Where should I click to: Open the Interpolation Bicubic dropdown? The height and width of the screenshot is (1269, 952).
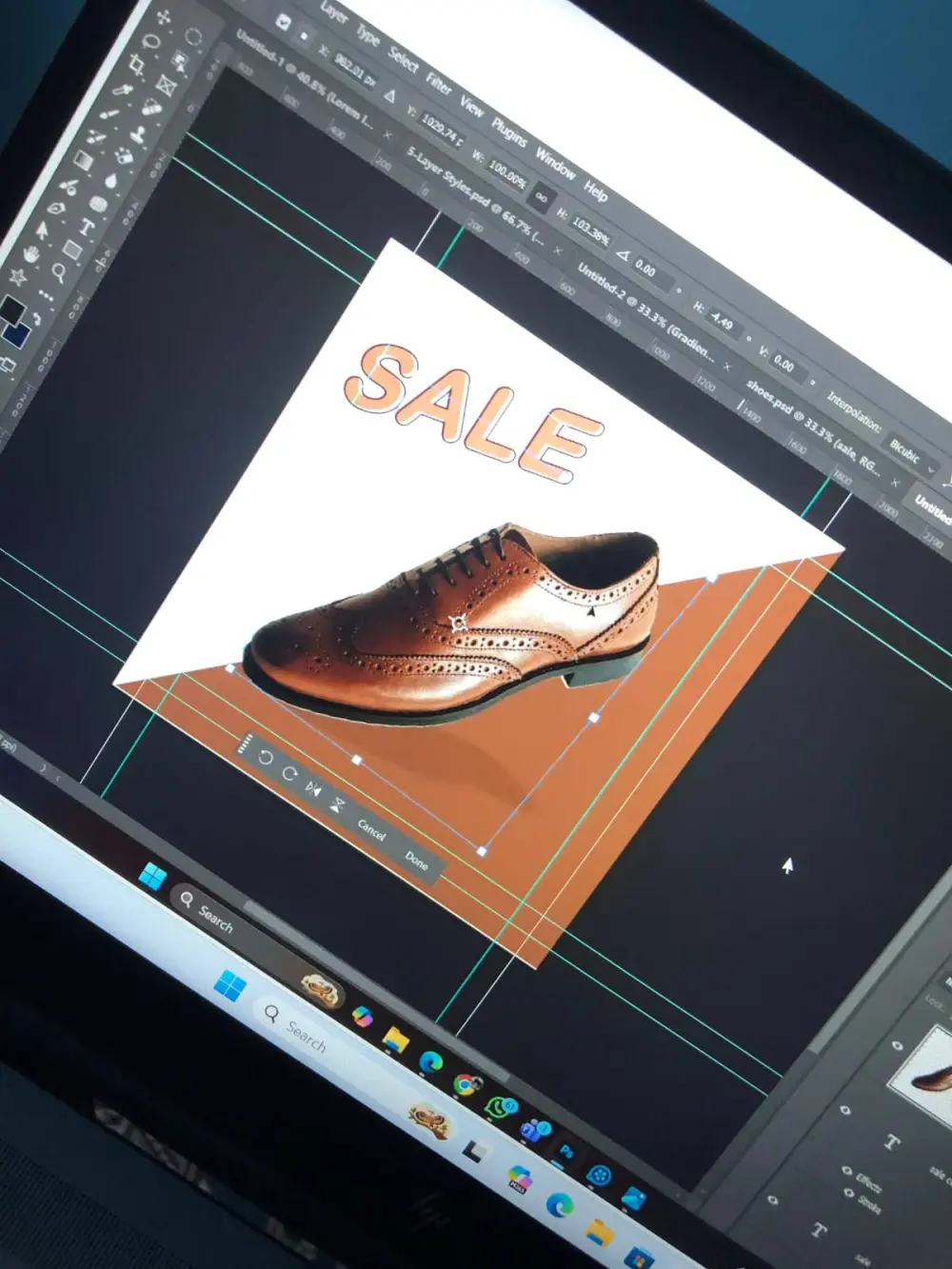point(910,455)
